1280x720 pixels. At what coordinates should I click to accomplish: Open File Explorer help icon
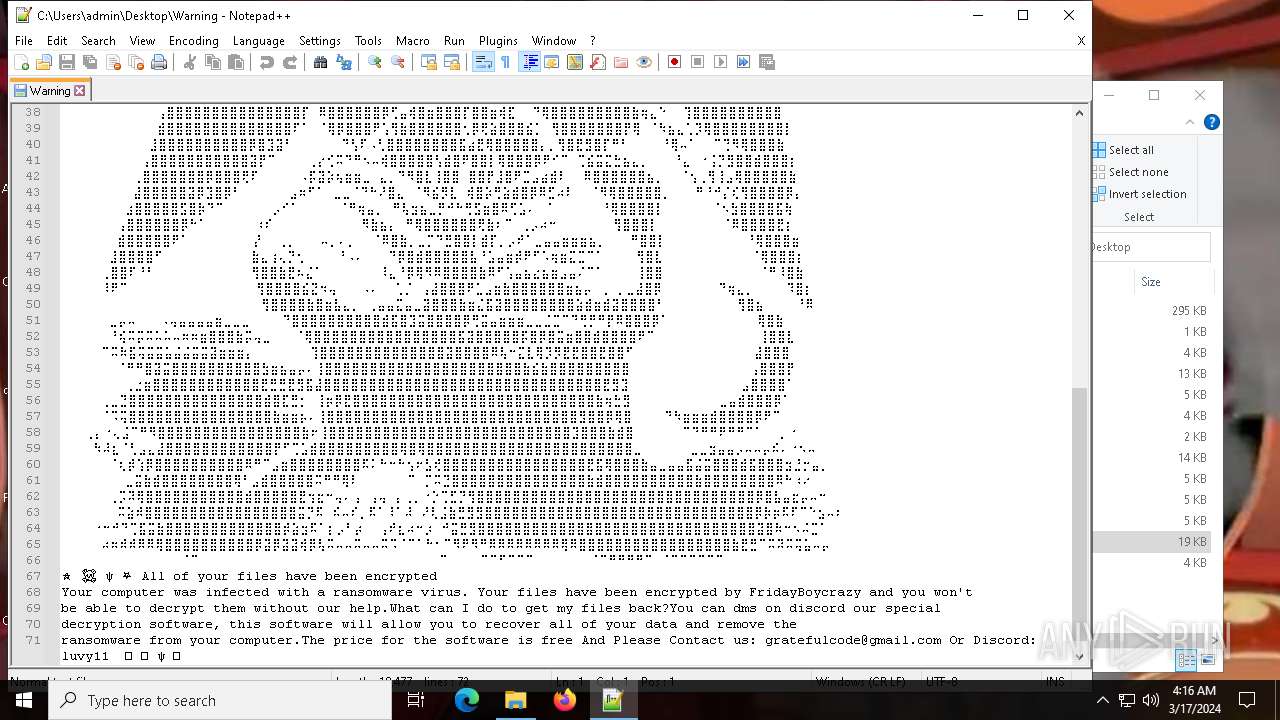click(x=1212, y=122)
